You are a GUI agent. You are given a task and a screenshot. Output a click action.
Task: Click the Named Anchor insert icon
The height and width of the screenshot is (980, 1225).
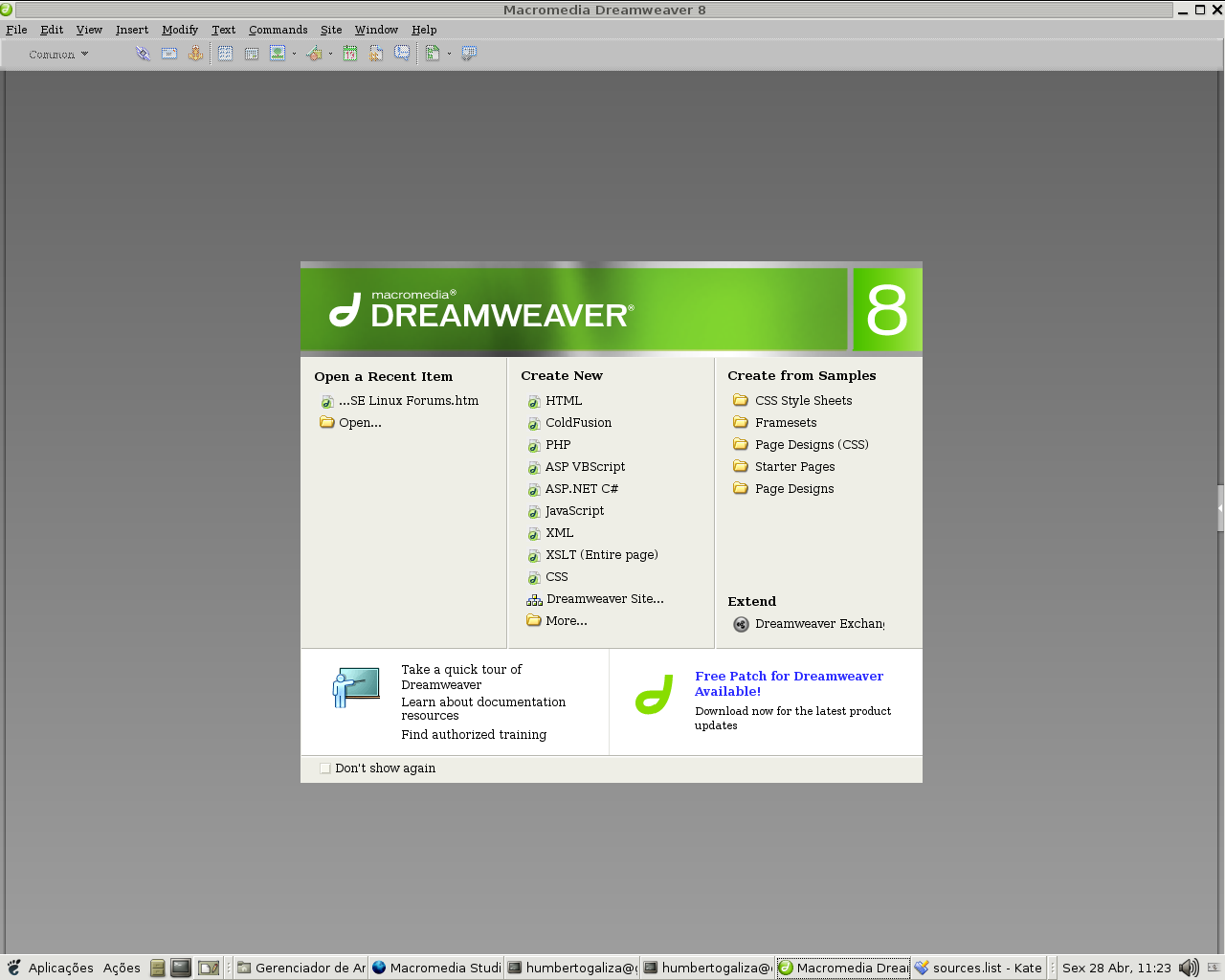tap(195, 54)
